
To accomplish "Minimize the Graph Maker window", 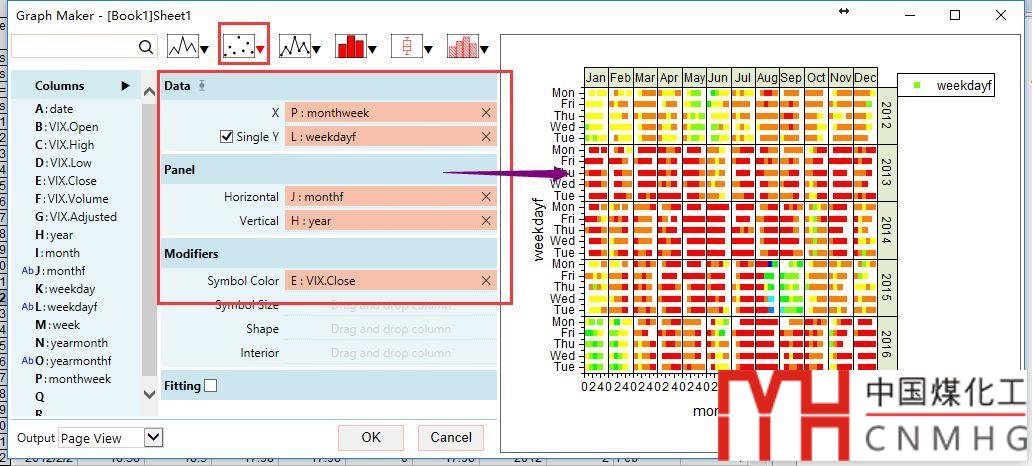I will [910, 14].
